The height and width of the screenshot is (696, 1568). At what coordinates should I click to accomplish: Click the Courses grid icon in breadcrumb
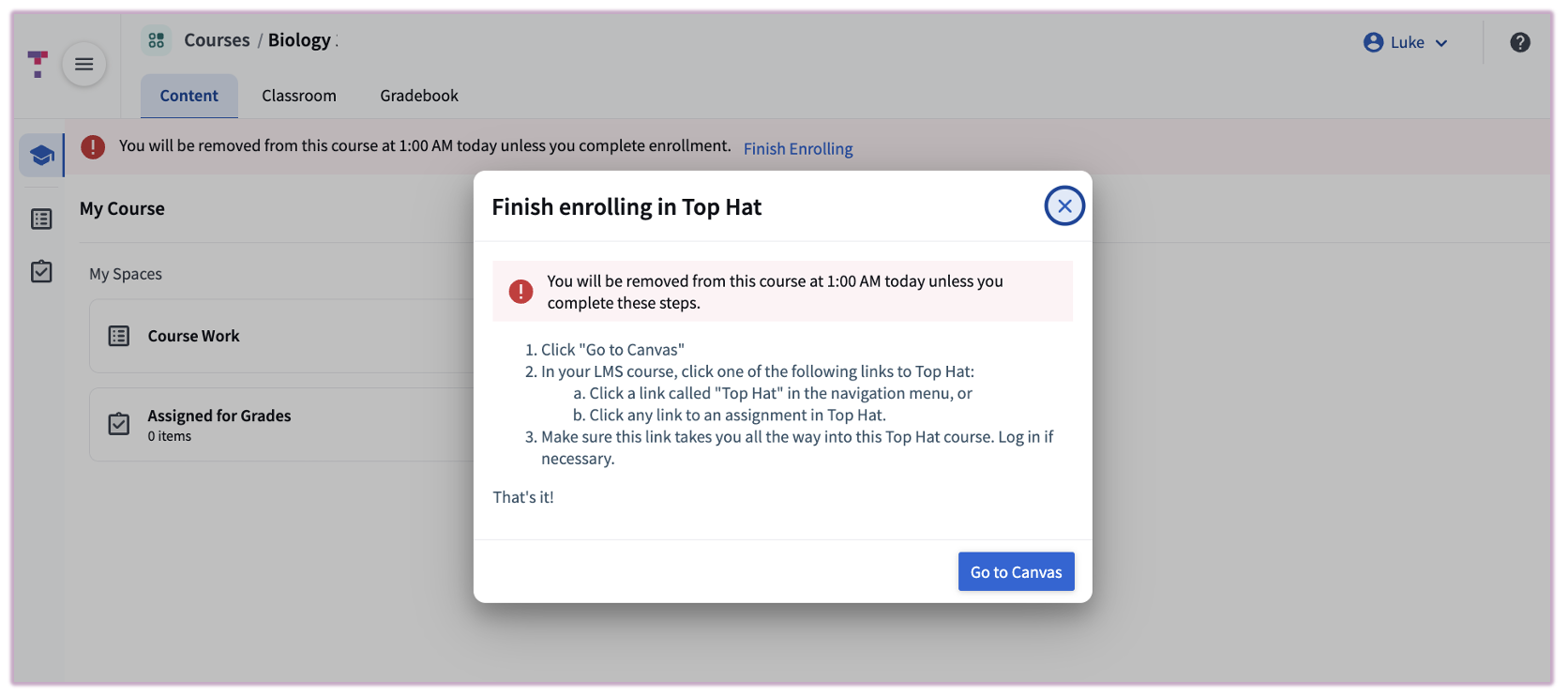[156, 39]
